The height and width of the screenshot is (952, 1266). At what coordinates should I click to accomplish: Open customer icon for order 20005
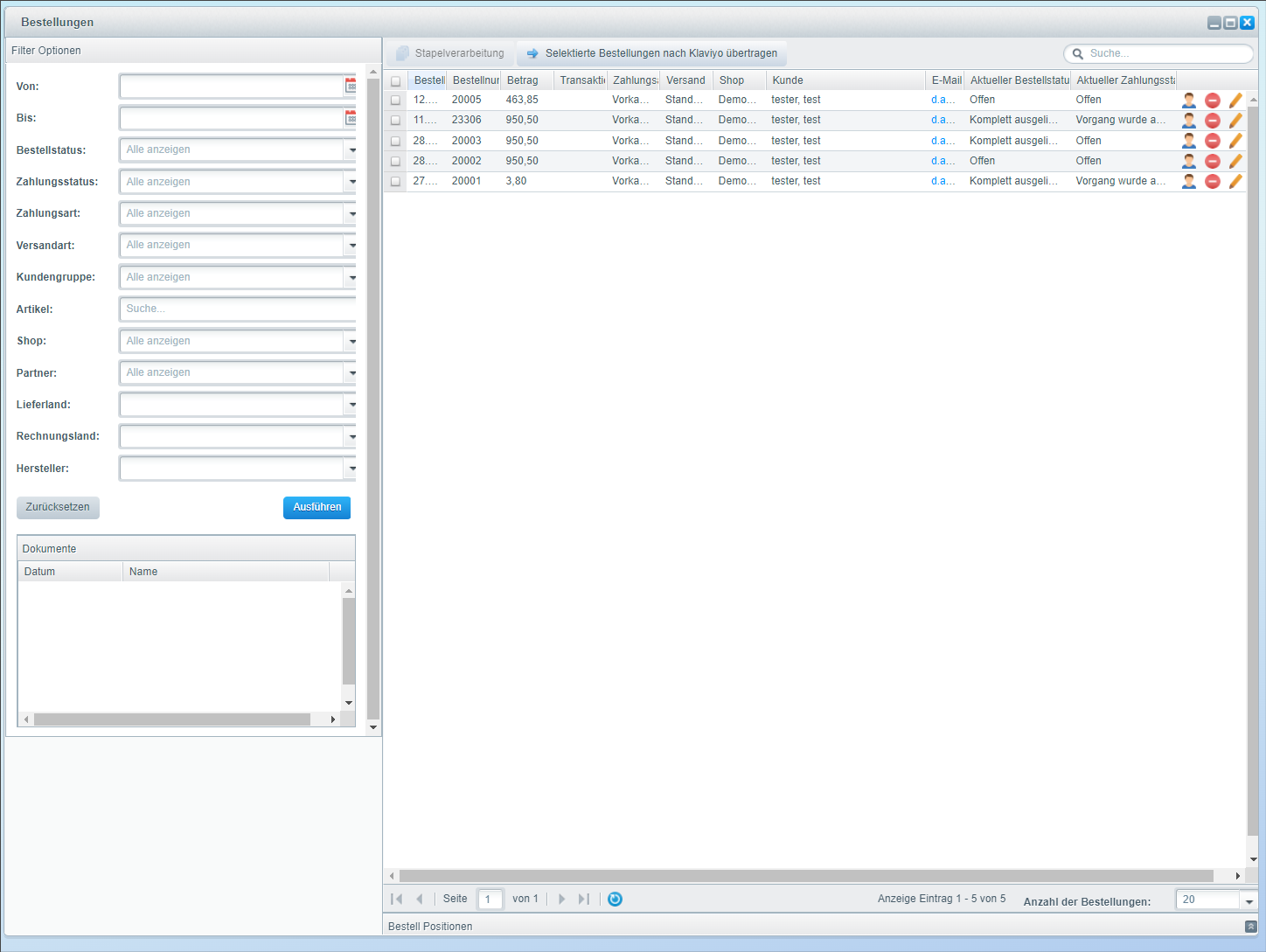coord(1189,100)
